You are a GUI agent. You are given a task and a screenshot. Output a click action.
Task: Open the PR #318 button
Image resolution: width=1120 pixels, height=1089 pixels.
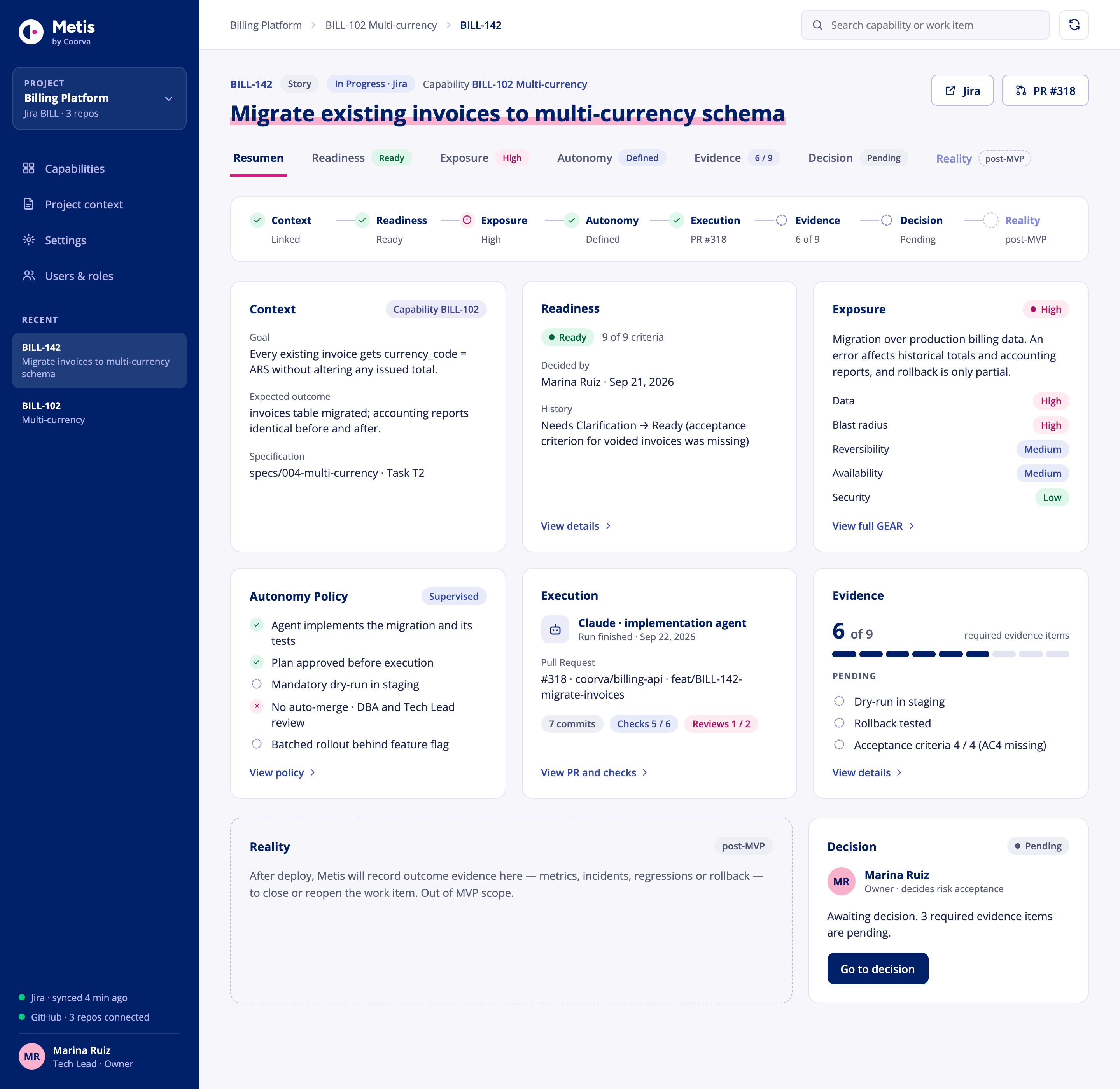pos(1045,90)
